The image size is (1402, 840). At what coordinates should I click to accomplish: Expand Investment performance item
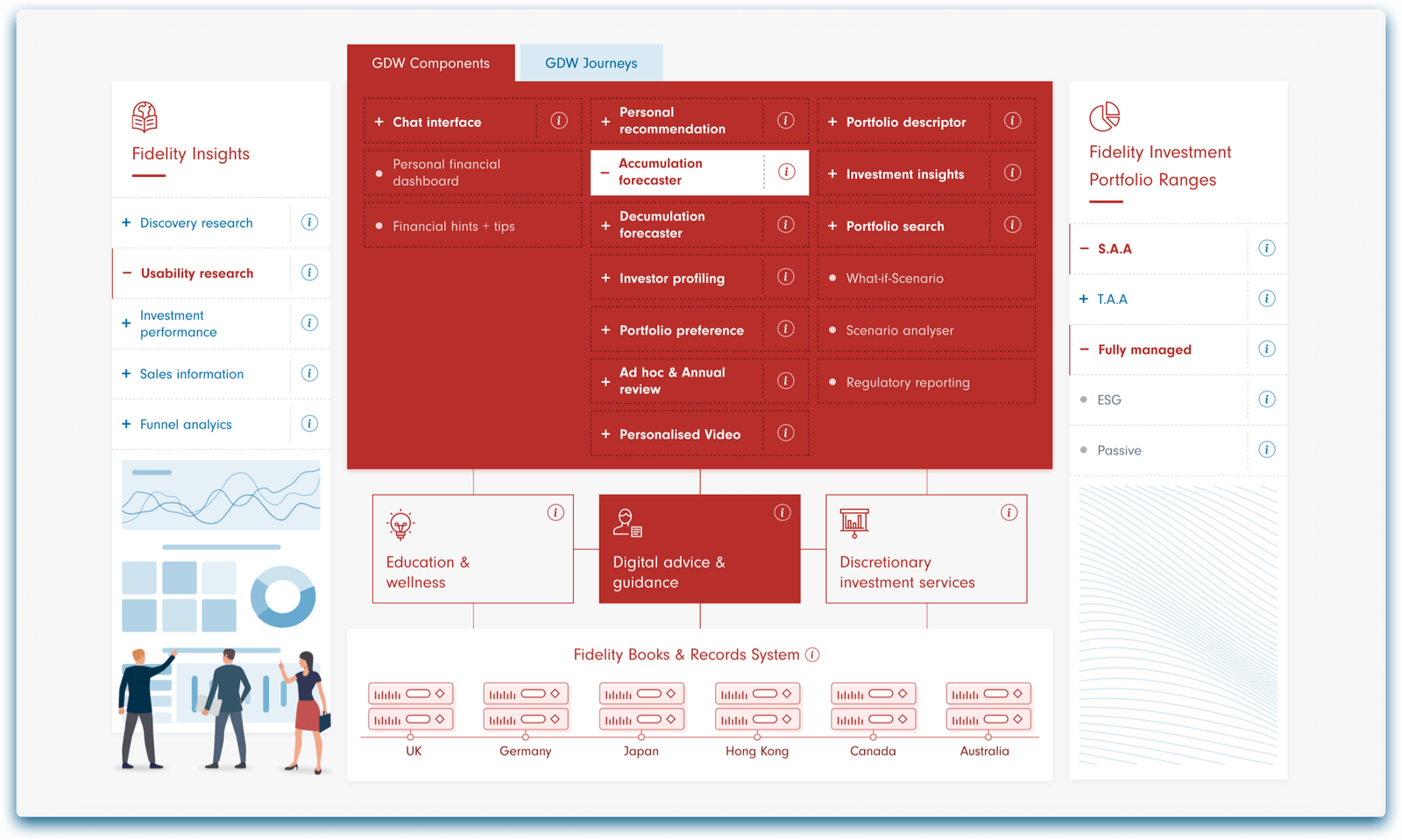[x=126, y=323]
